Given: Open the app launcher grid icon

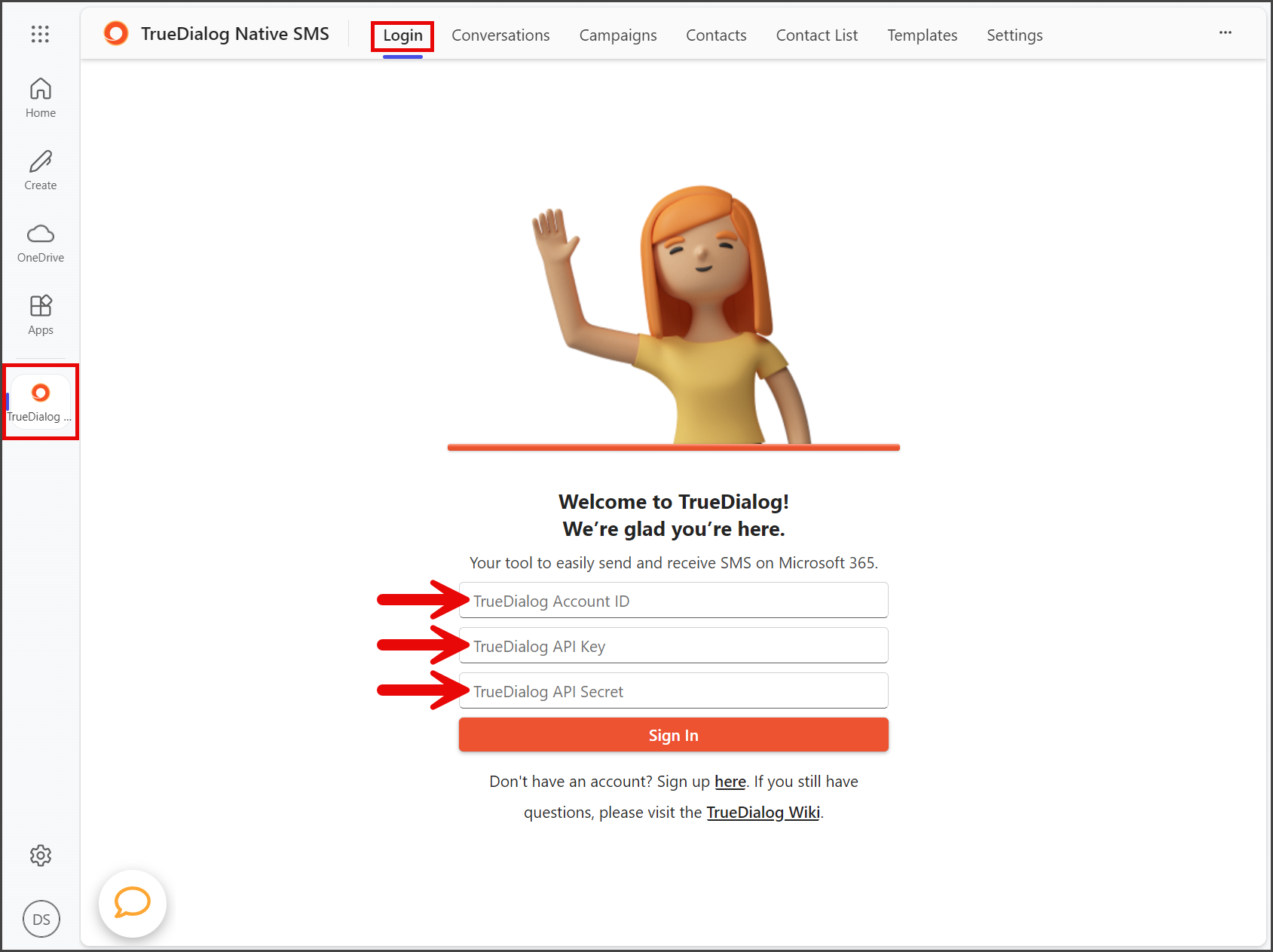Looking at the screenshot, I should pyautogui.click(x=40, y=34).
